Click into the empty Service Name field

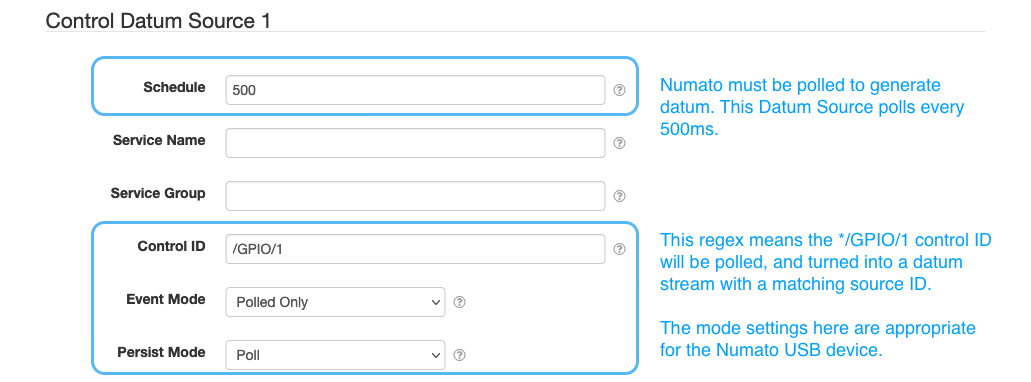click(x=415, y=143)
